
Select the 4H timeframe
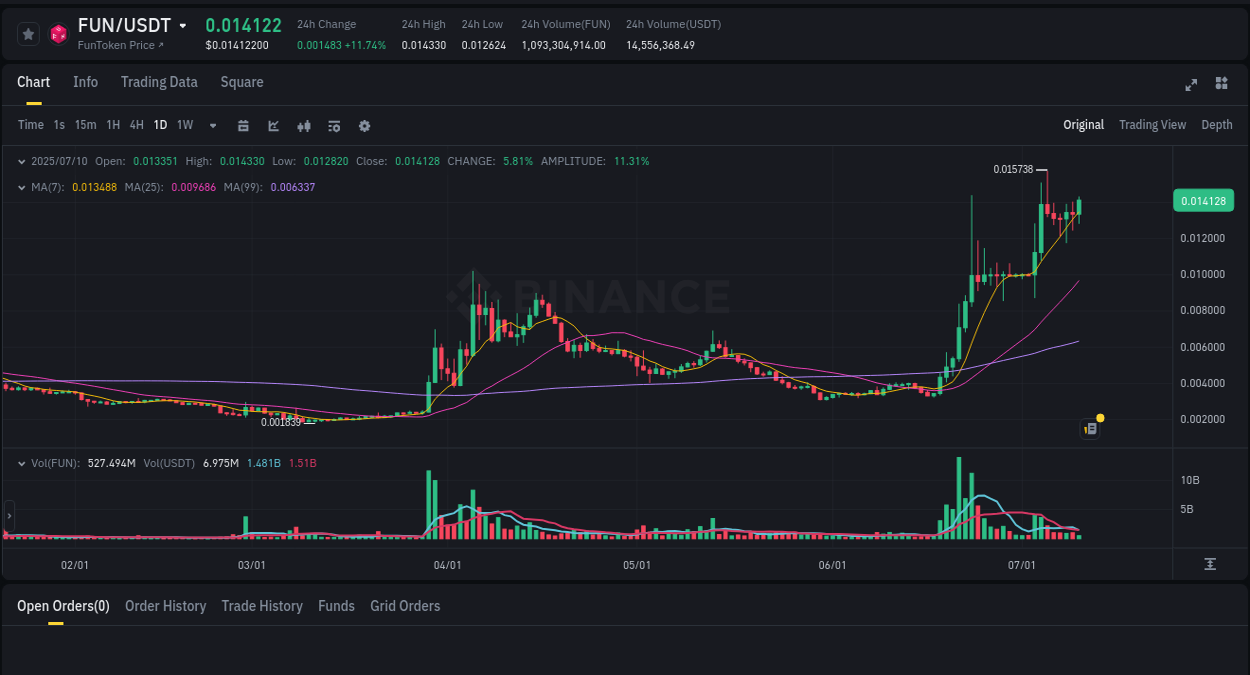click(136, 125)
